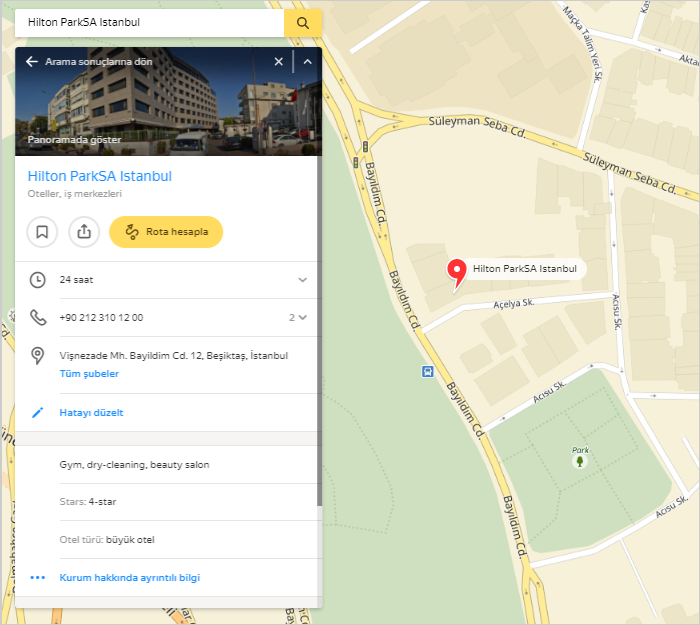700x625 pixels.
Task: Open the Tüm şubeler link
Action: (89, 374)
